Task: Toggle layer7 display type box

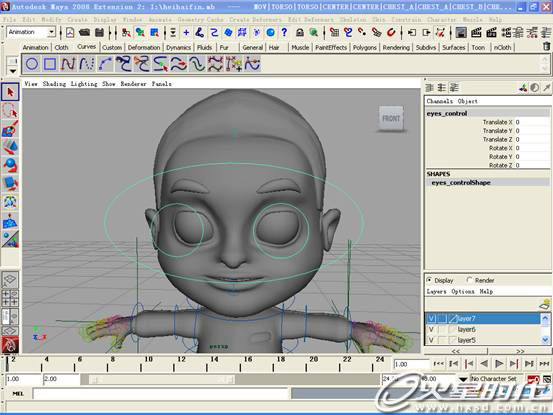Action: click(442, 318)
